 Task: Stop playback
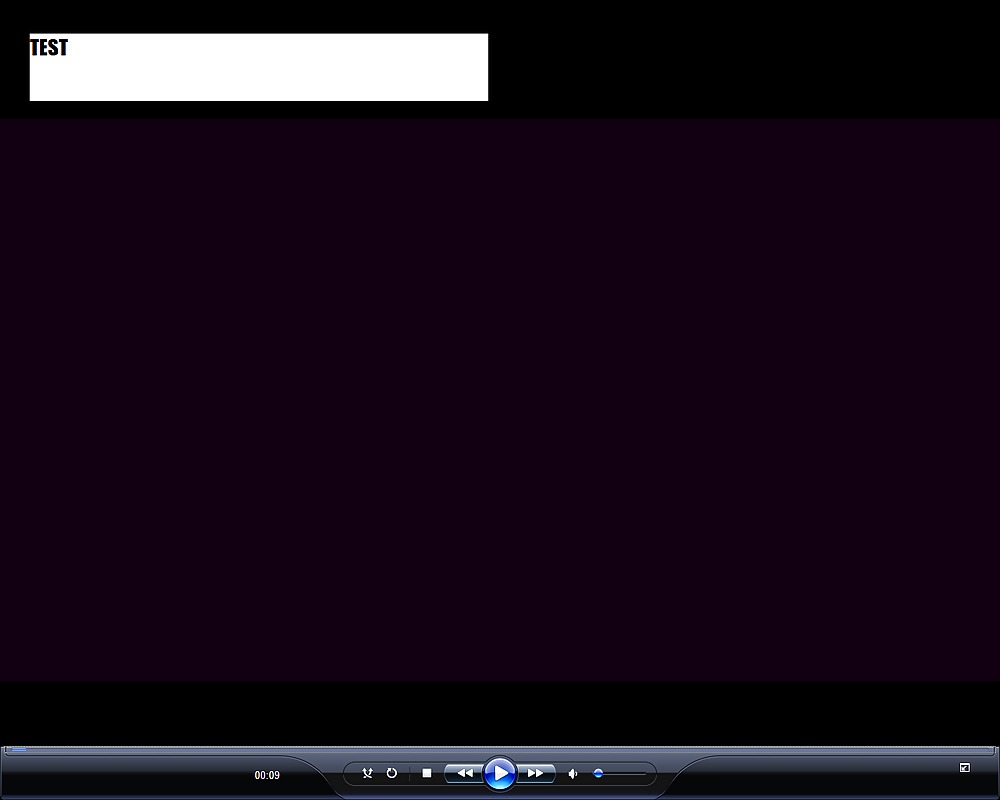coord(427,773)
